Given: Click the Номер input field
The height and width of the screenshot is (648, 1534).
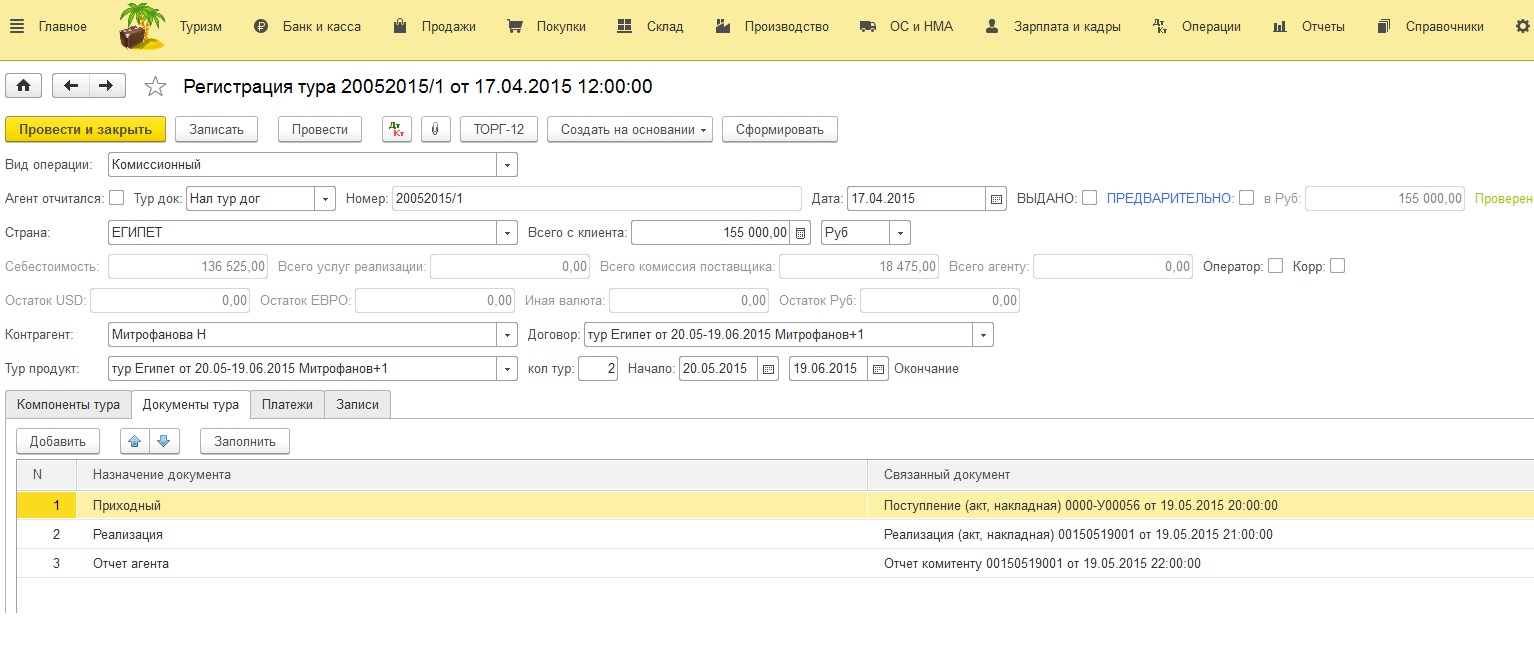Looking at the screenshot, I should [596, 199].
